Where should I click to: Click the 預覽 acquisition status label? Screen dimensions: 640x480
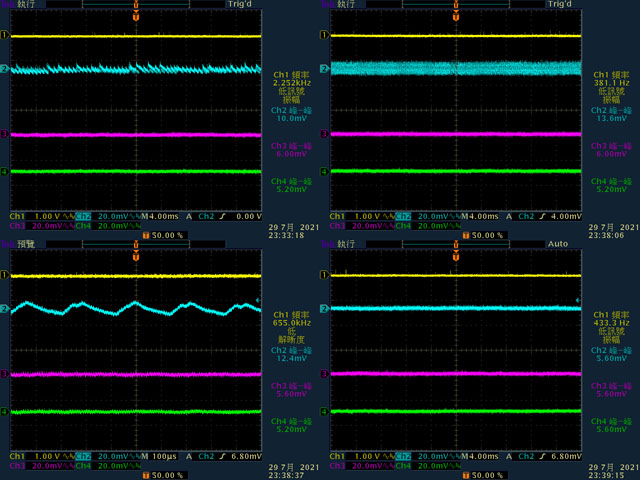(26, 244)
